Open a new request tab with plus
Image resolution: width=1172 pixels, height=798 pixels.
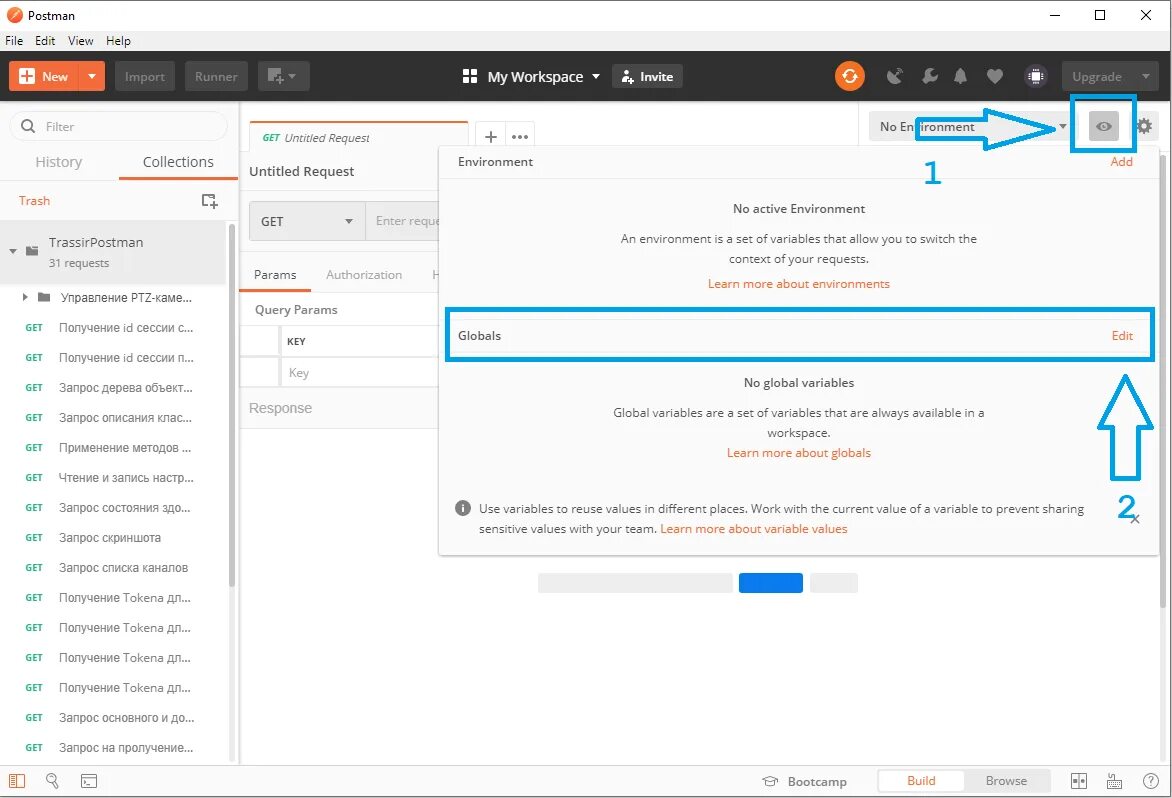tap(490, 137)
